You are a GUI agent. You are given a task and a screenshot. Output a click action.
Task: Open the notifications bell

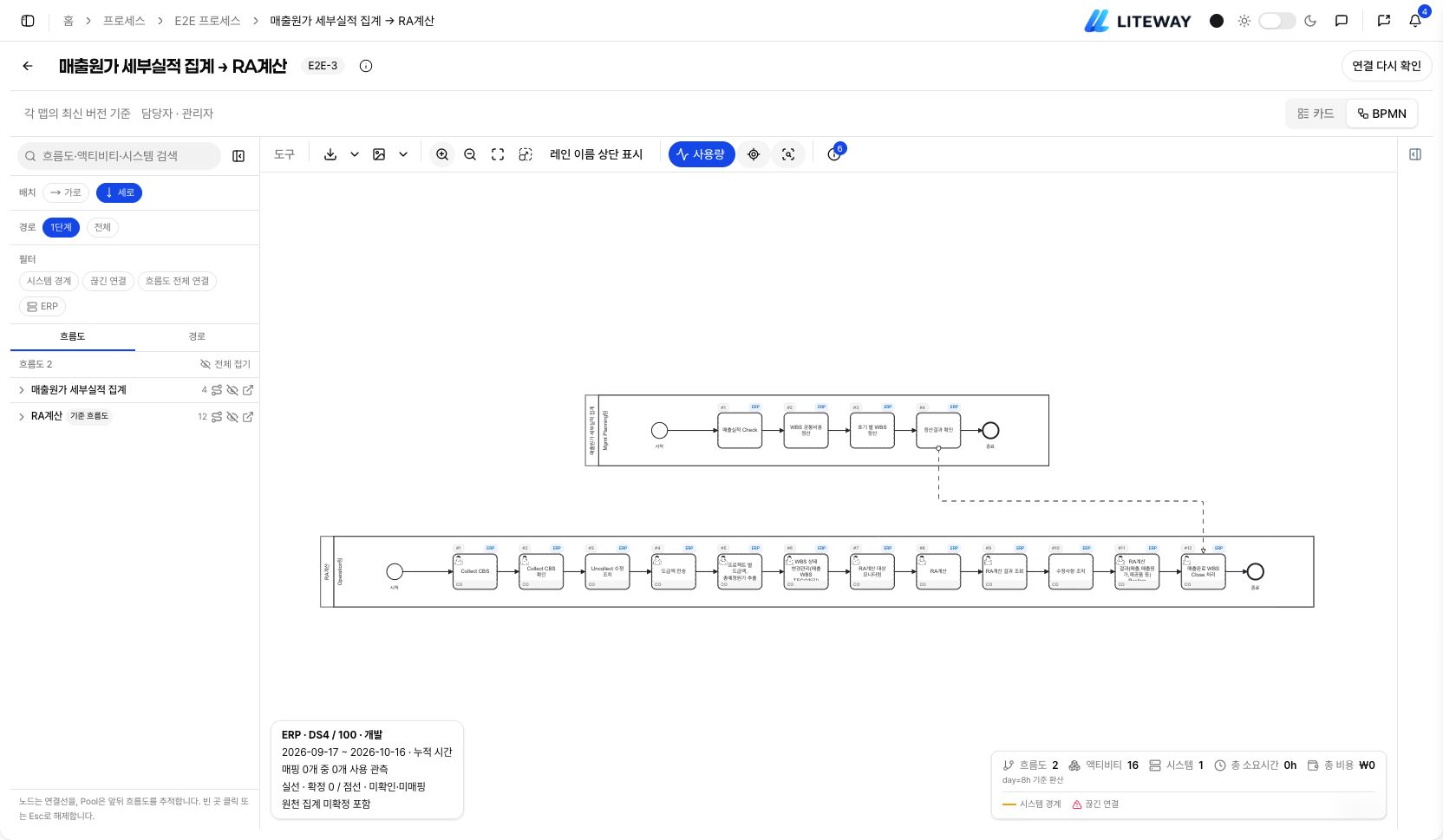1415,21
